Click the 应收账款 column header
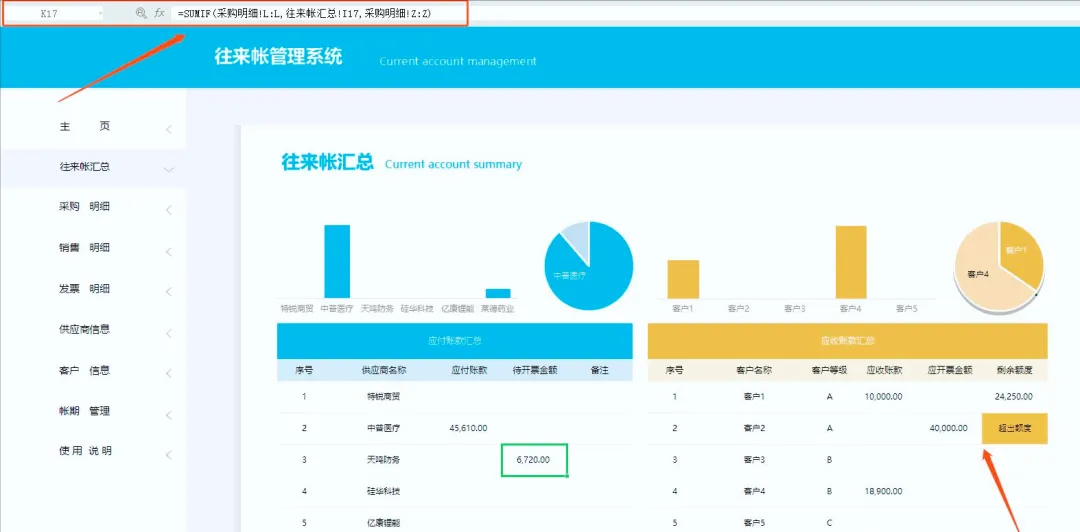The width and height of the screenshot is (1080, 532). point(884,370)
